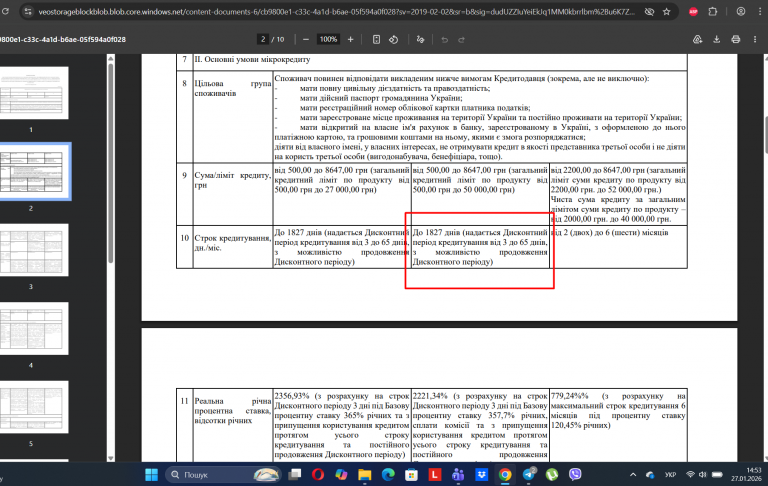Screen dimensions: 768x486
Task: Click the URL address bar
Action: (336, 11)
